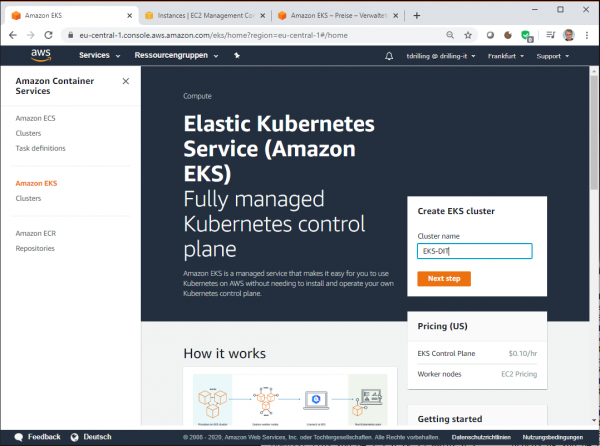The height and width of the screenshot is (446, 600).
Task: Click the media control playlist icon
Action: pos(550,35)
